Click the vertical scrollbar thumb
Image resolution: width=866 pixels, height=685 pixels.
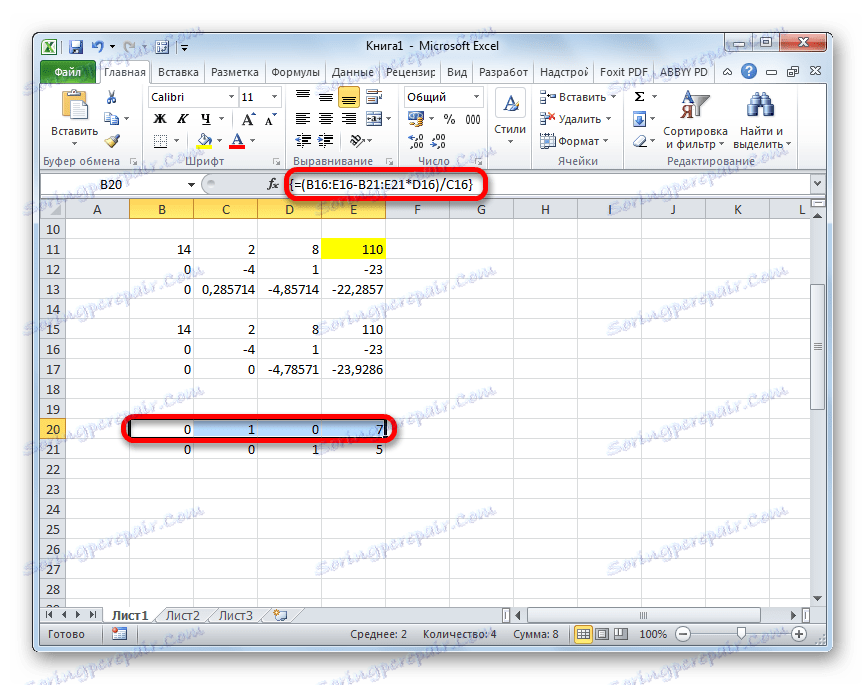pos(818,346)
